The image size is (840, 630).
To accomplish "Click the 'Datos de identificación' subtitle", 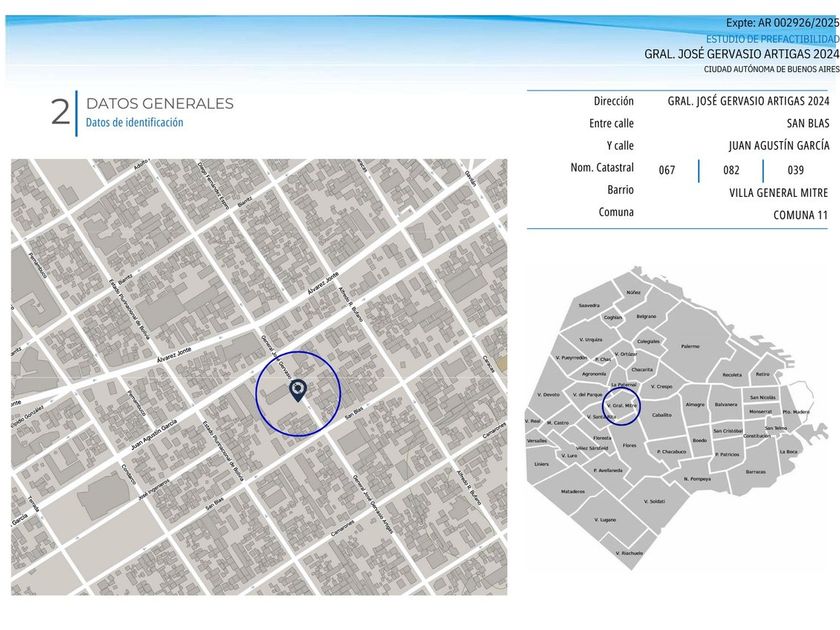I will (x=134, y=122).
